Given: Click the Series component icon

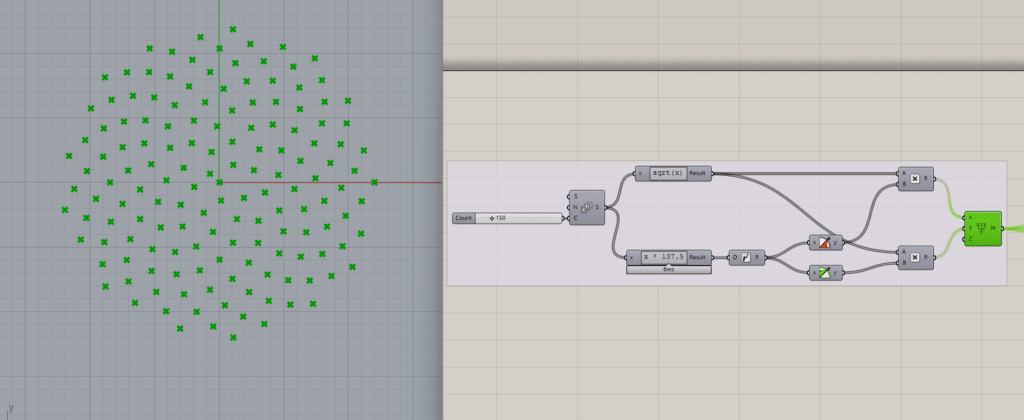Looking at the screenshot, I should tap(586, 208).
